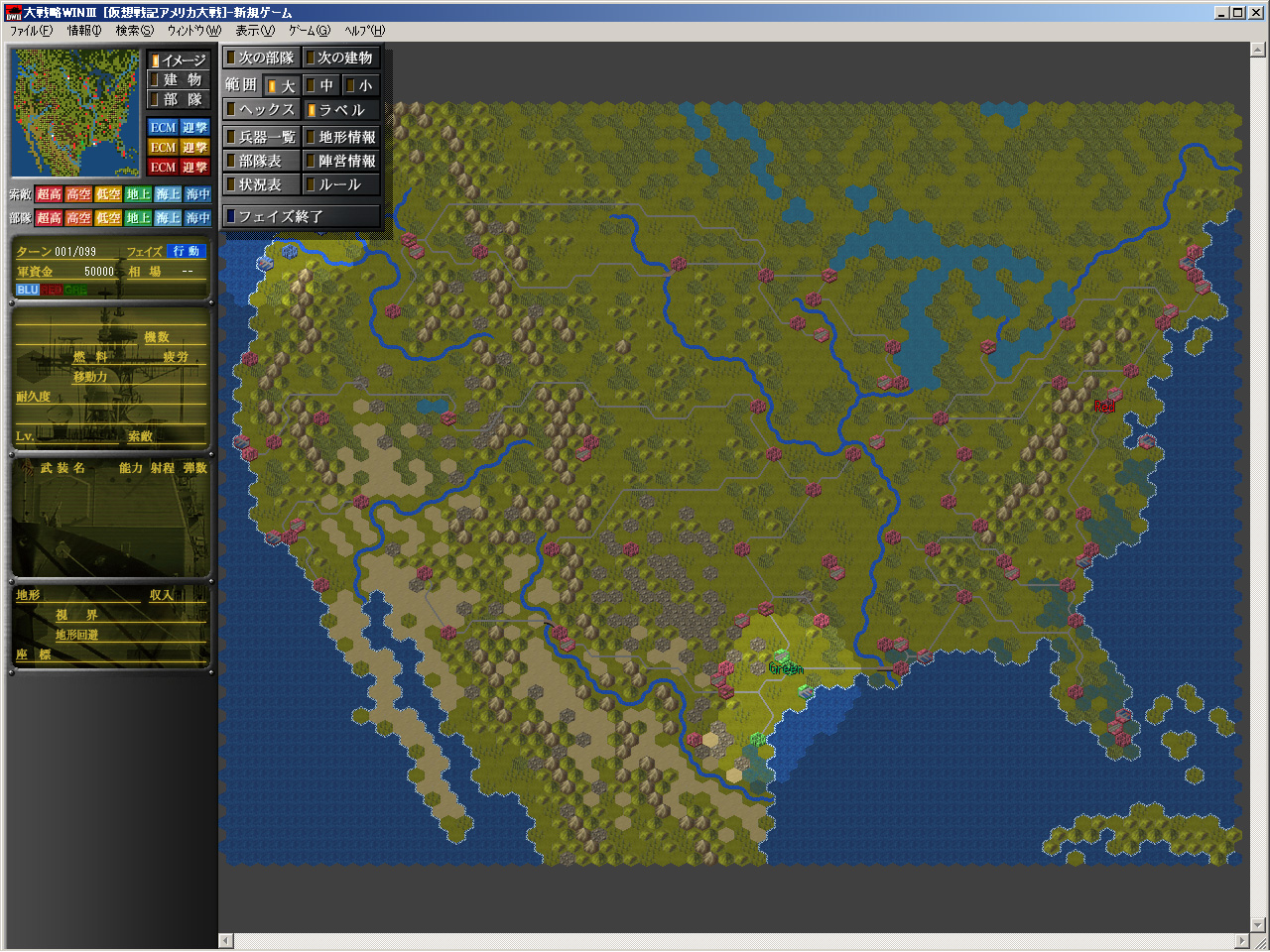Toggle 索敵 row 地上 ground filter
The width and height of the screenshot is (1270, 952).
pyautogui.click(x=138, y=194)
